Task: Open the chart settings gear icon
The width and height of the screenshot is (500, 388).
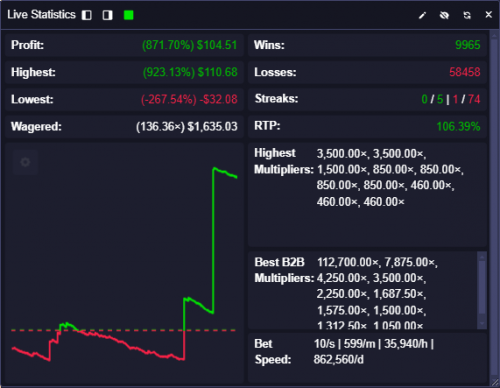Action: (25, 162)
